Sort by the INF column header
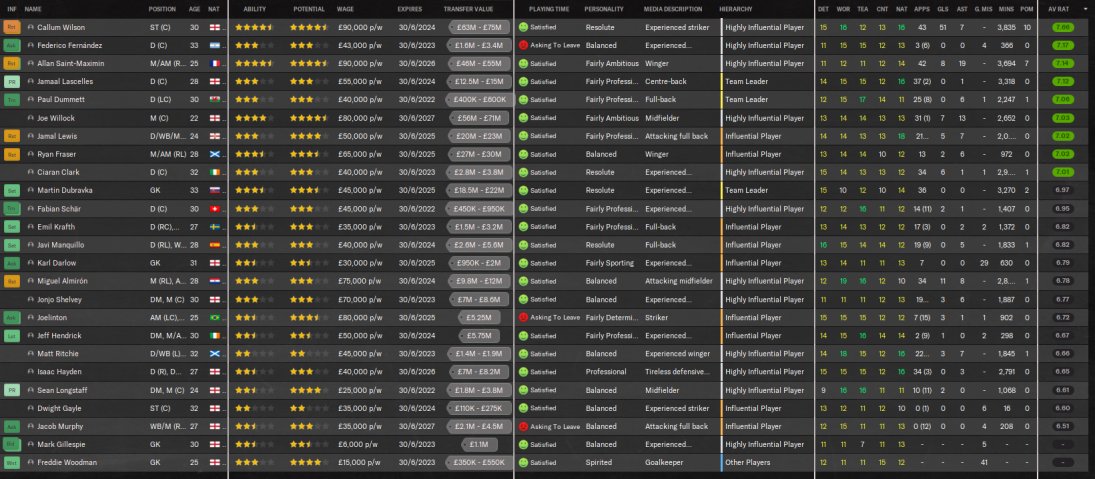Viewport: 1095px width, 479px height. tap(12, 9)
